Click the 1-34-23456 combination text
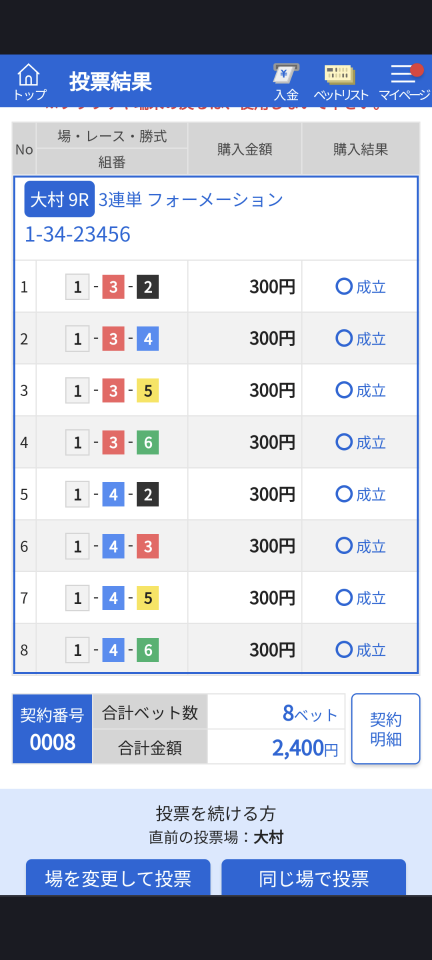Image resolution: width=432 pixels, height=960 pixels. click(x=77, y=234)
